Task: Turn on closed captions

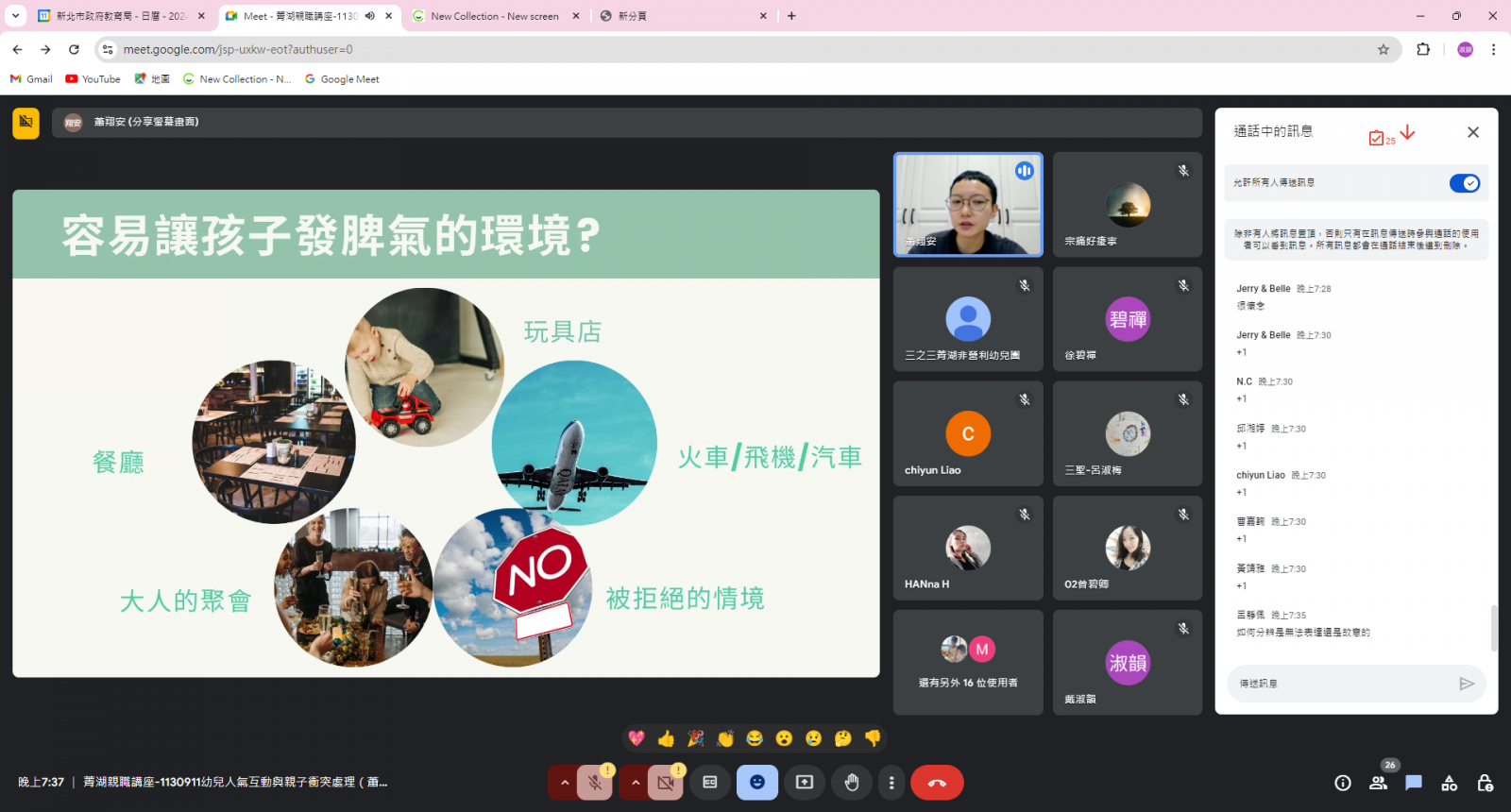Action: (x=710, y=783)
